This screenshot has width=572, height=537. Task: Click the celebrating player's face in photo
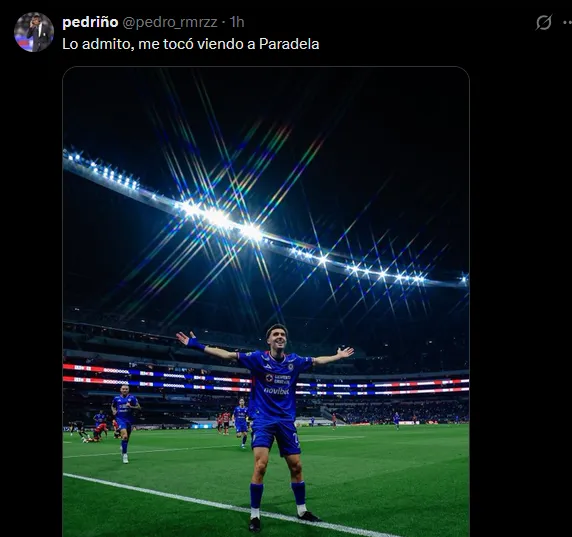(278, 337)
